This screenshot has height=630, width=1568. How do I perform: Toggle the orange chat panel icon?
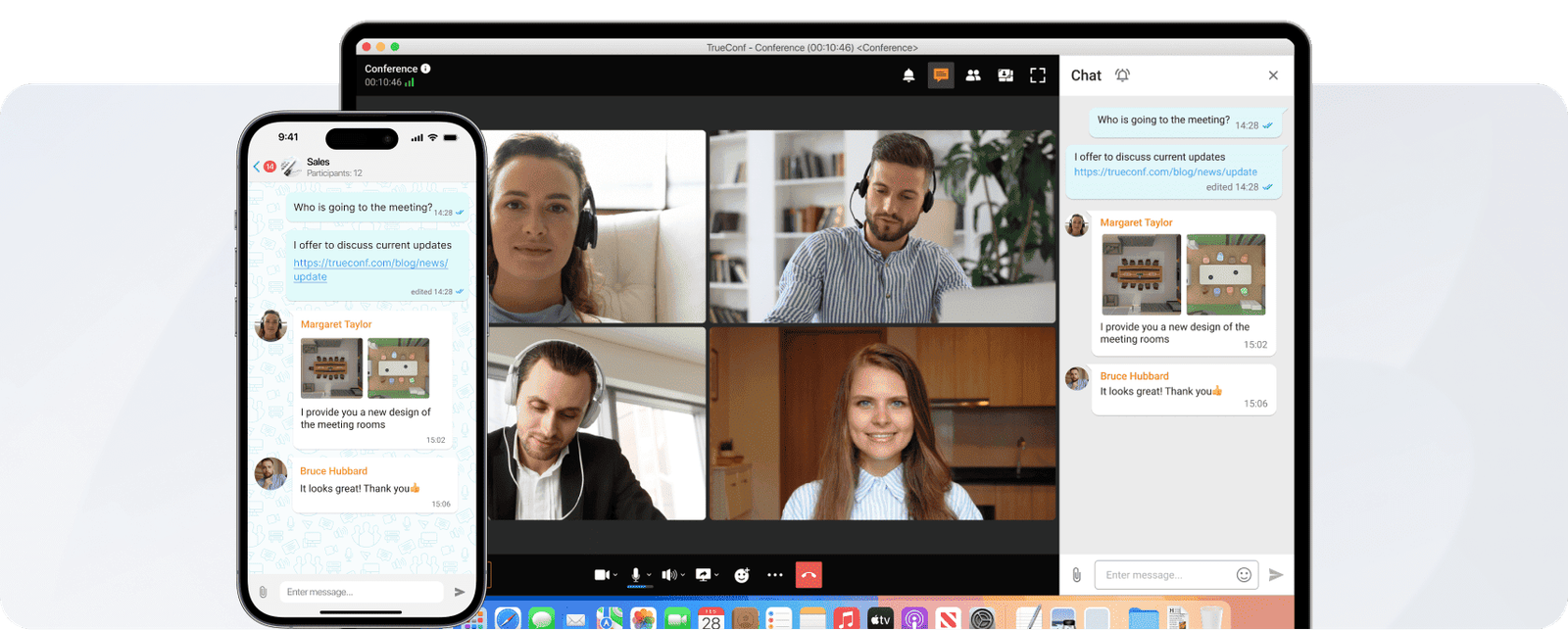(941, 75)
